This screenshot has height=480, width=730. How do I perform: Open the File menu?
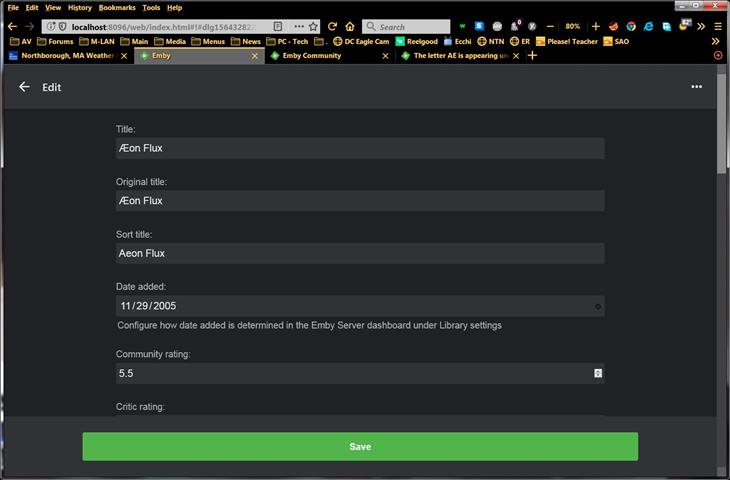tap(13, 7)
